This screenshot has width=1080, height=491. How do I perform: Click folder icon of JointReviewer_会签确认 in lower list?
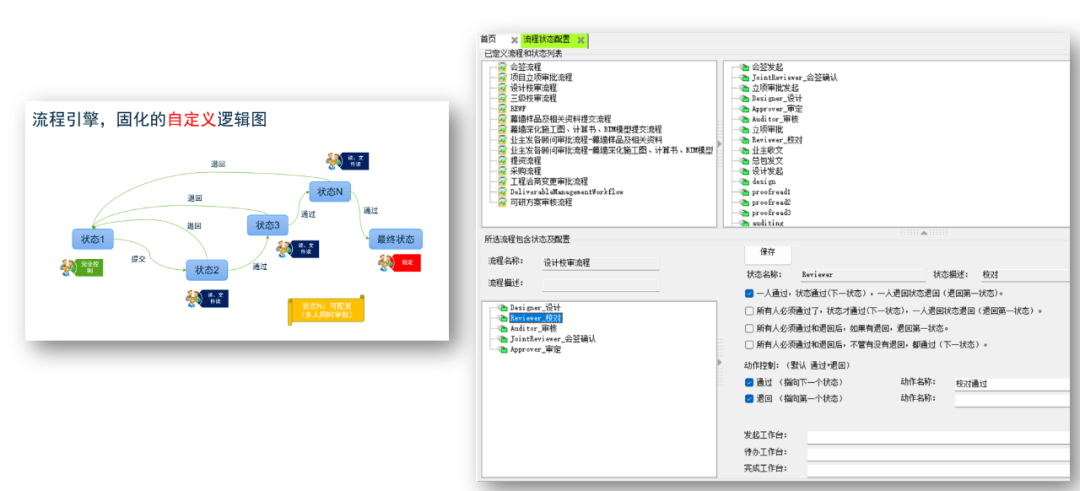pos(503,339)
